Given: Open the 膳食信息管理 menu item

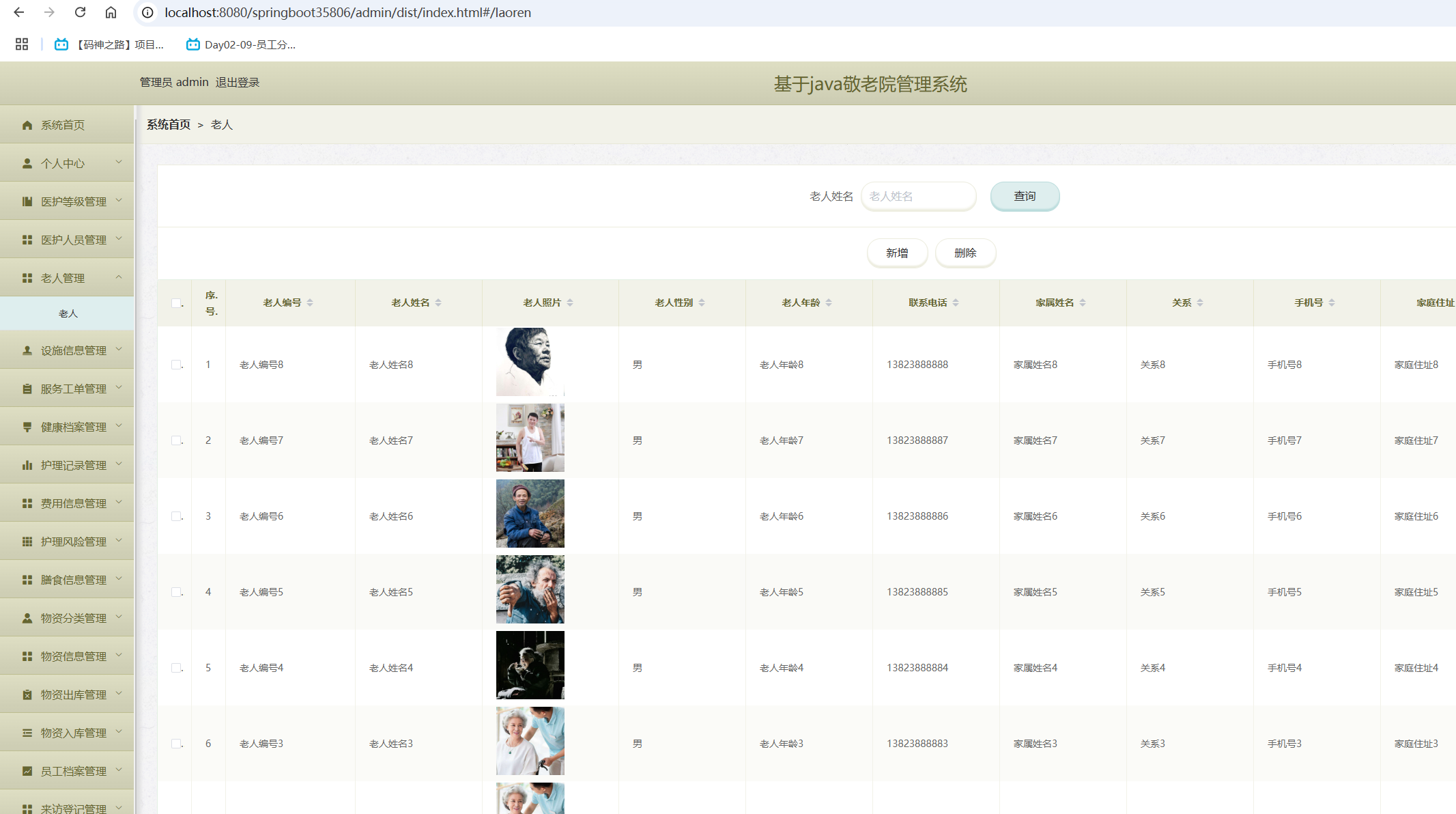Looking at the screenshot, I should tap(67, 580).
